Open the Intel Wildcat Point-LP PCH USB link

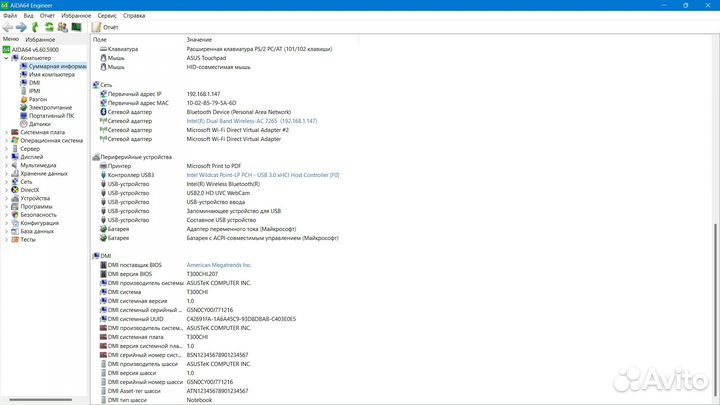click(263, 175)
